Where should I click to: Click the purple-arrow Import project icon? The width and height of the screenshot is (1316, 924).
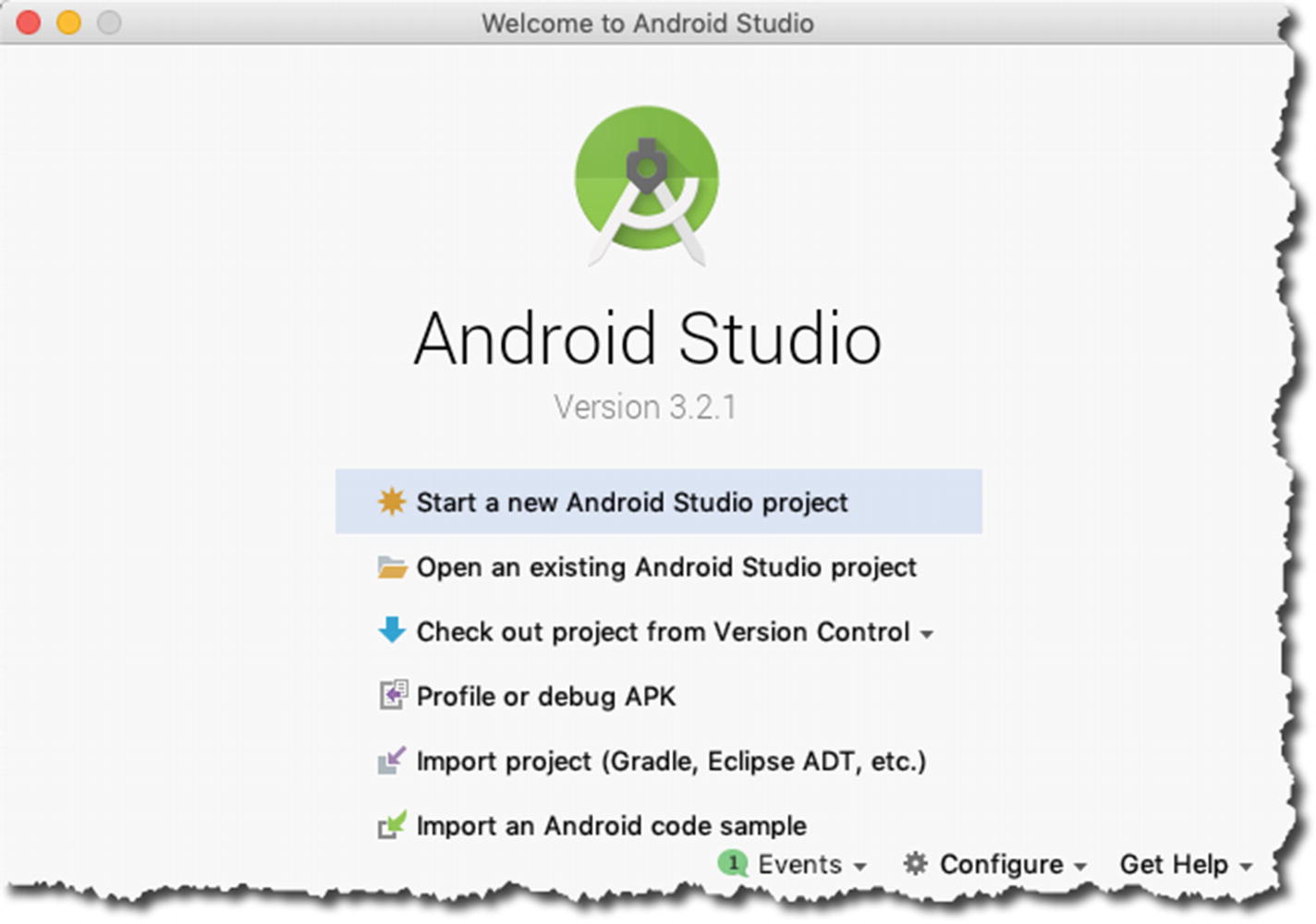(x=392, y=760)
